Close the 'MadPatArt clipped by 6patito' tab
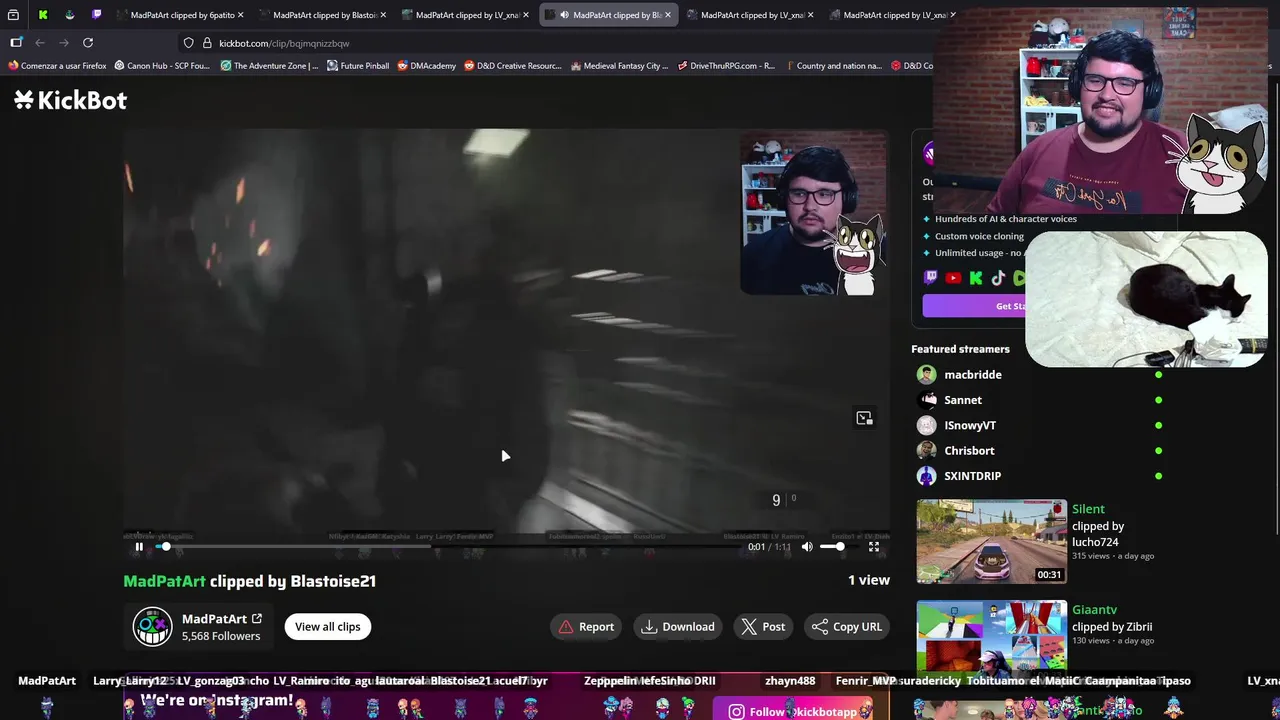Viewport: 1280px width, 720px height. click(241, 15)
